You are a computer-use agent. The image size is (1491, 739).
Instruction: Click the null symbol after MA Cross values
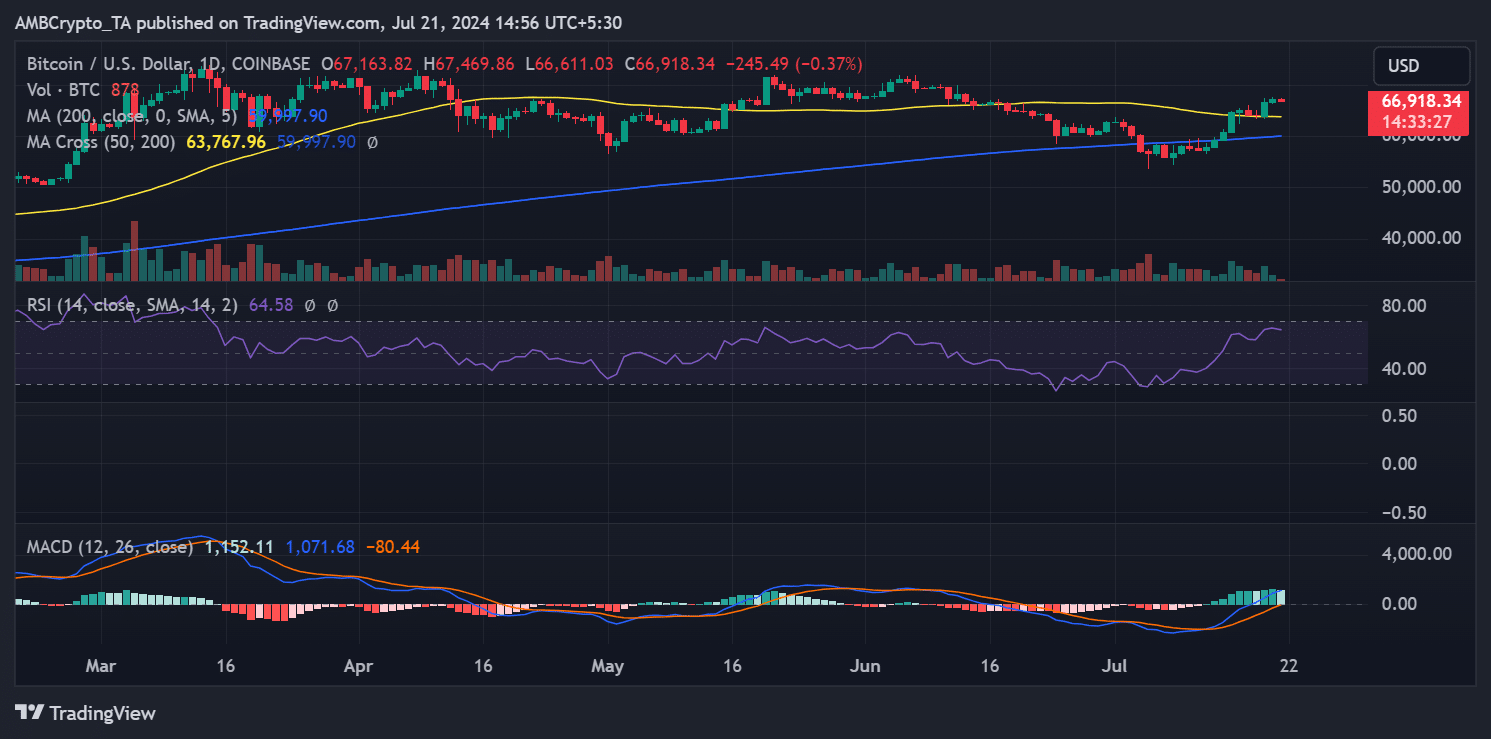(372, 142)
